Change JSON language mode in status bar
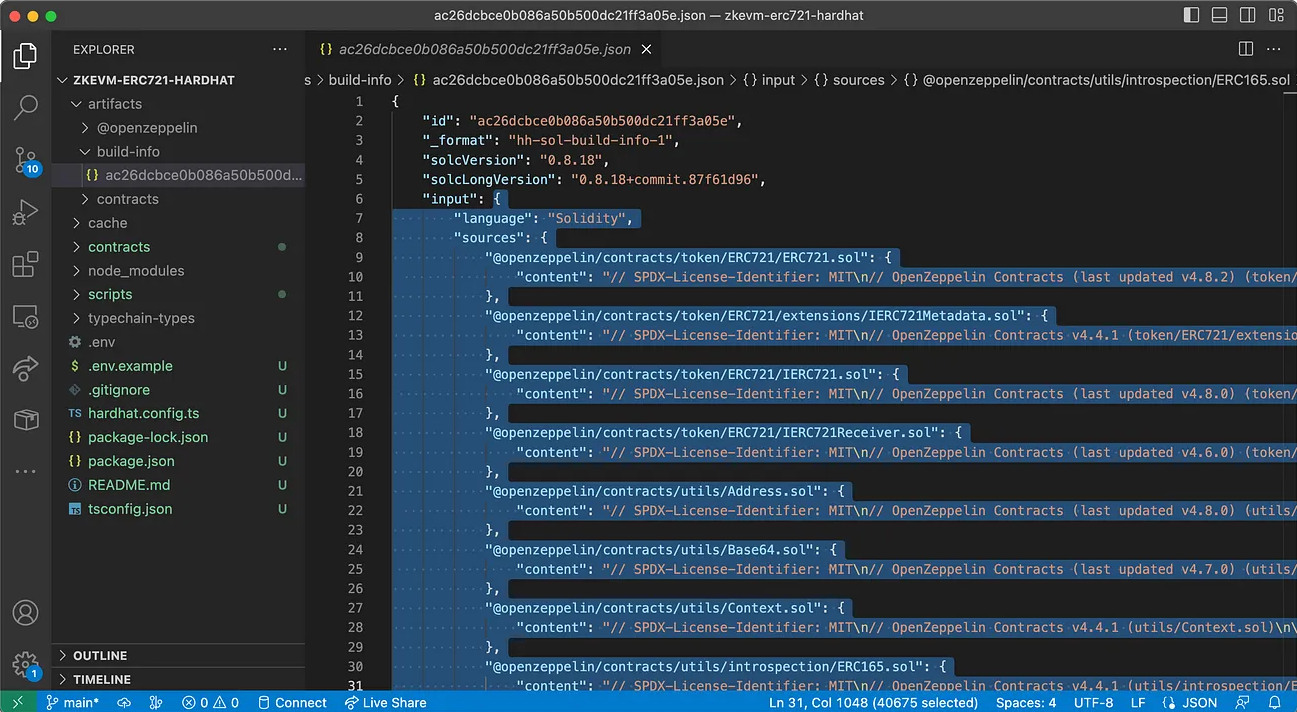1297x712 pixels. (1200, 703)
